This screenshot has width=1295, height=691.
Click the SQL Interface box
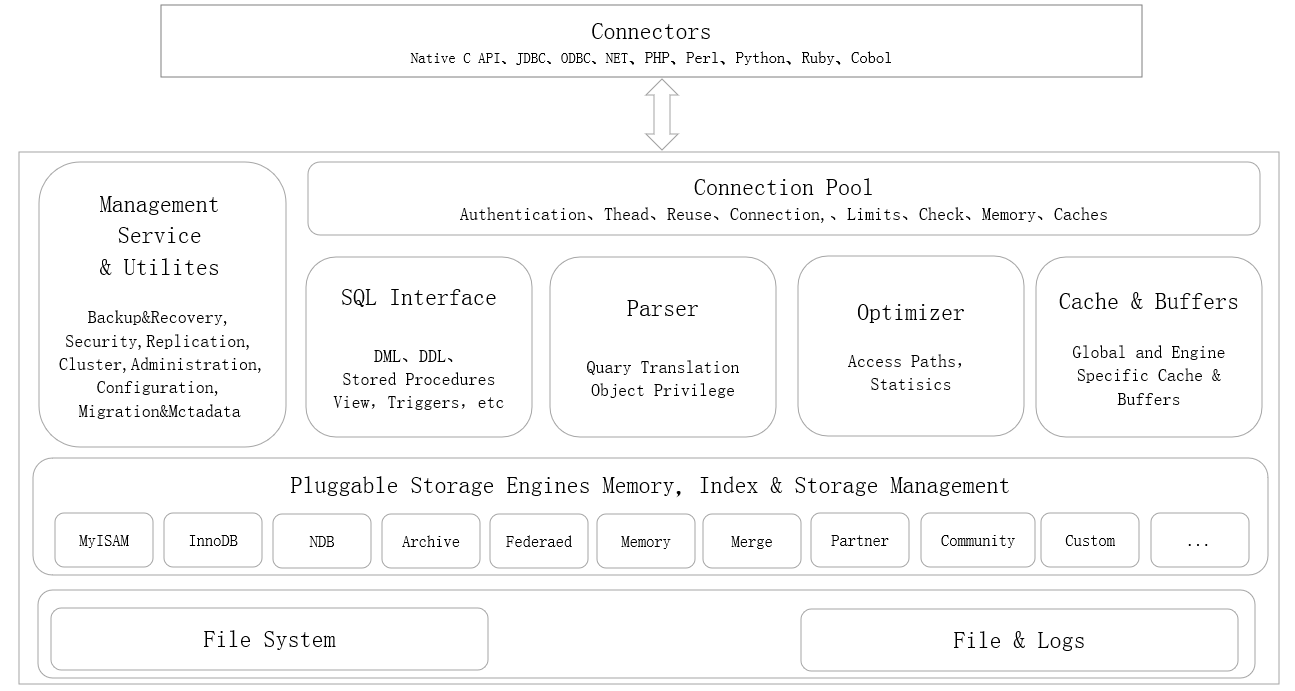click(x=418, y=346)
